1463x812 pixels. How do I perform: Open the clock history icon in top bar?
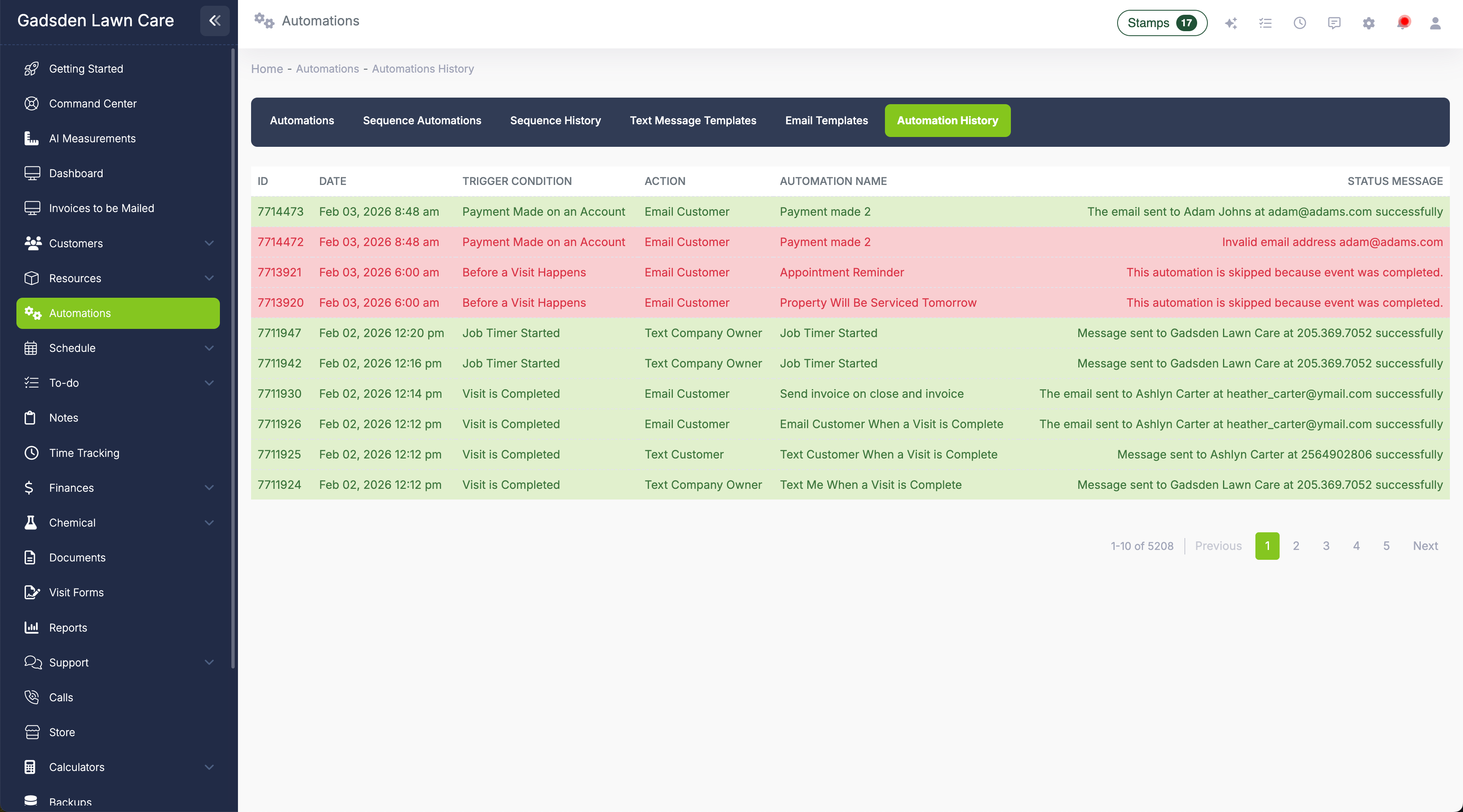pos(1300,23)
